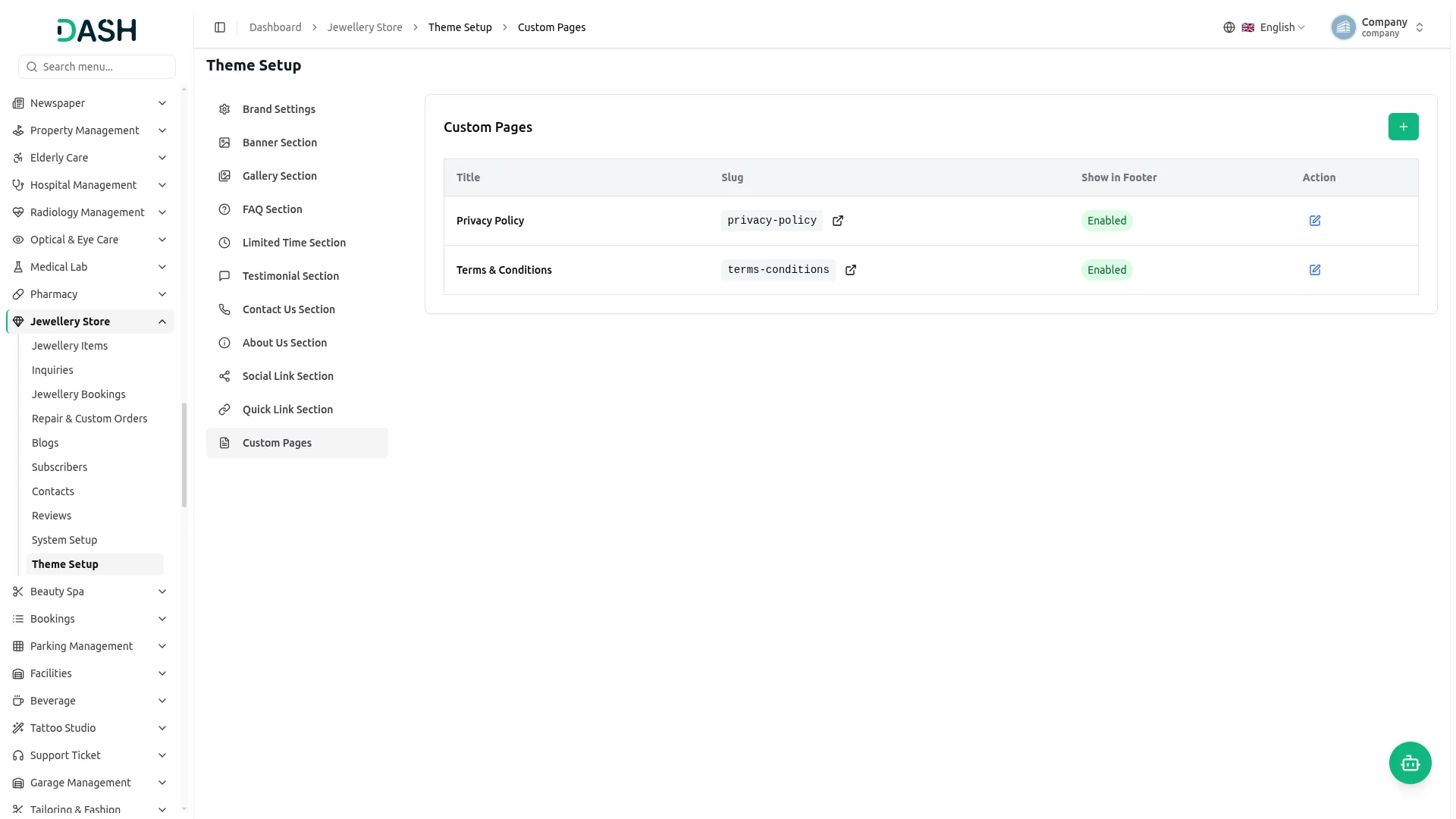Go to Theme Setup breadcrumb link
Image resolution: width=1456 pixels, height=819 pixels.
tap(460, 27)
